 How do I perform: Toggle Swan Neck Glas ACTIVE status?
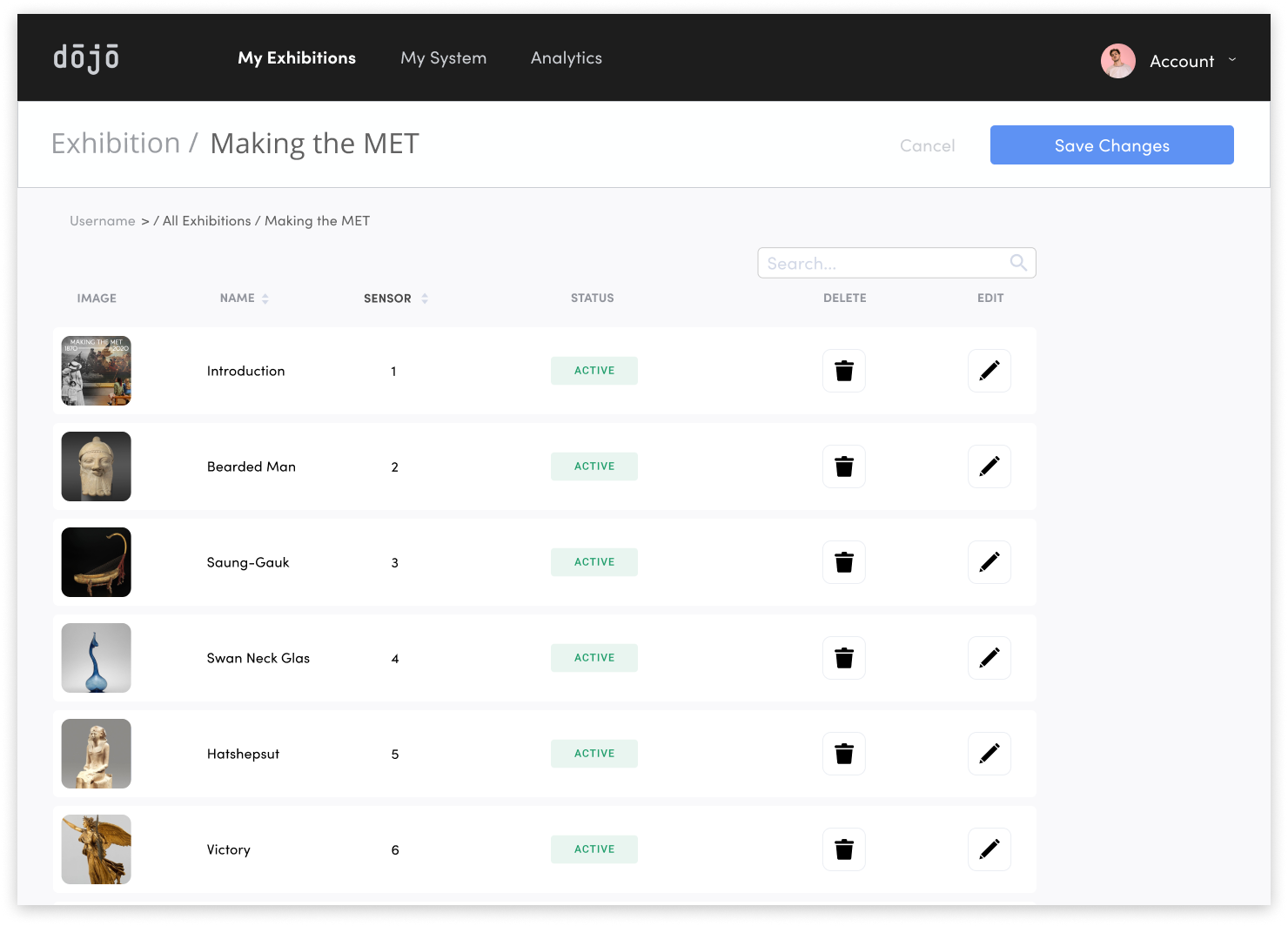pos(594,658)
